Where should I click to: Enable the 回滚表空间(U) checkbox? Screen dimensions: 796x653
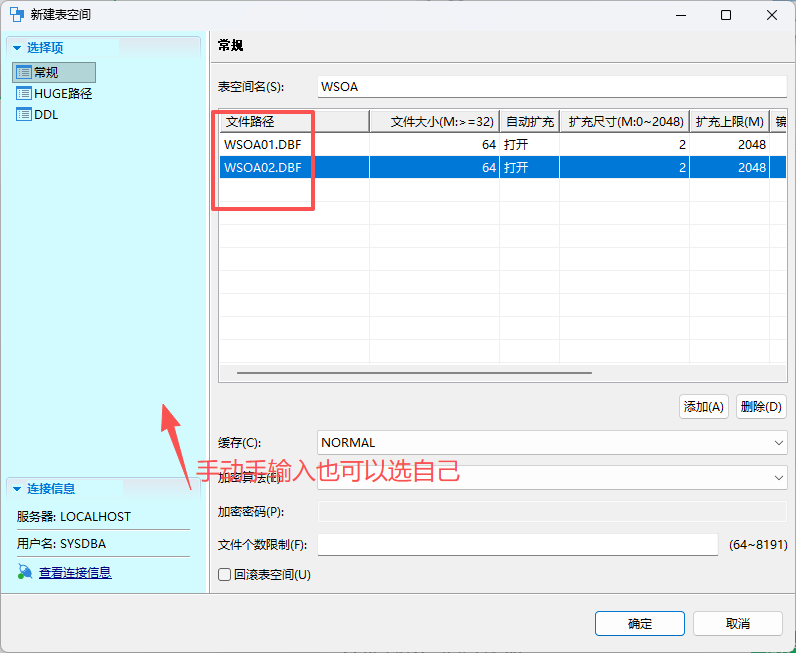pos(224,575)
